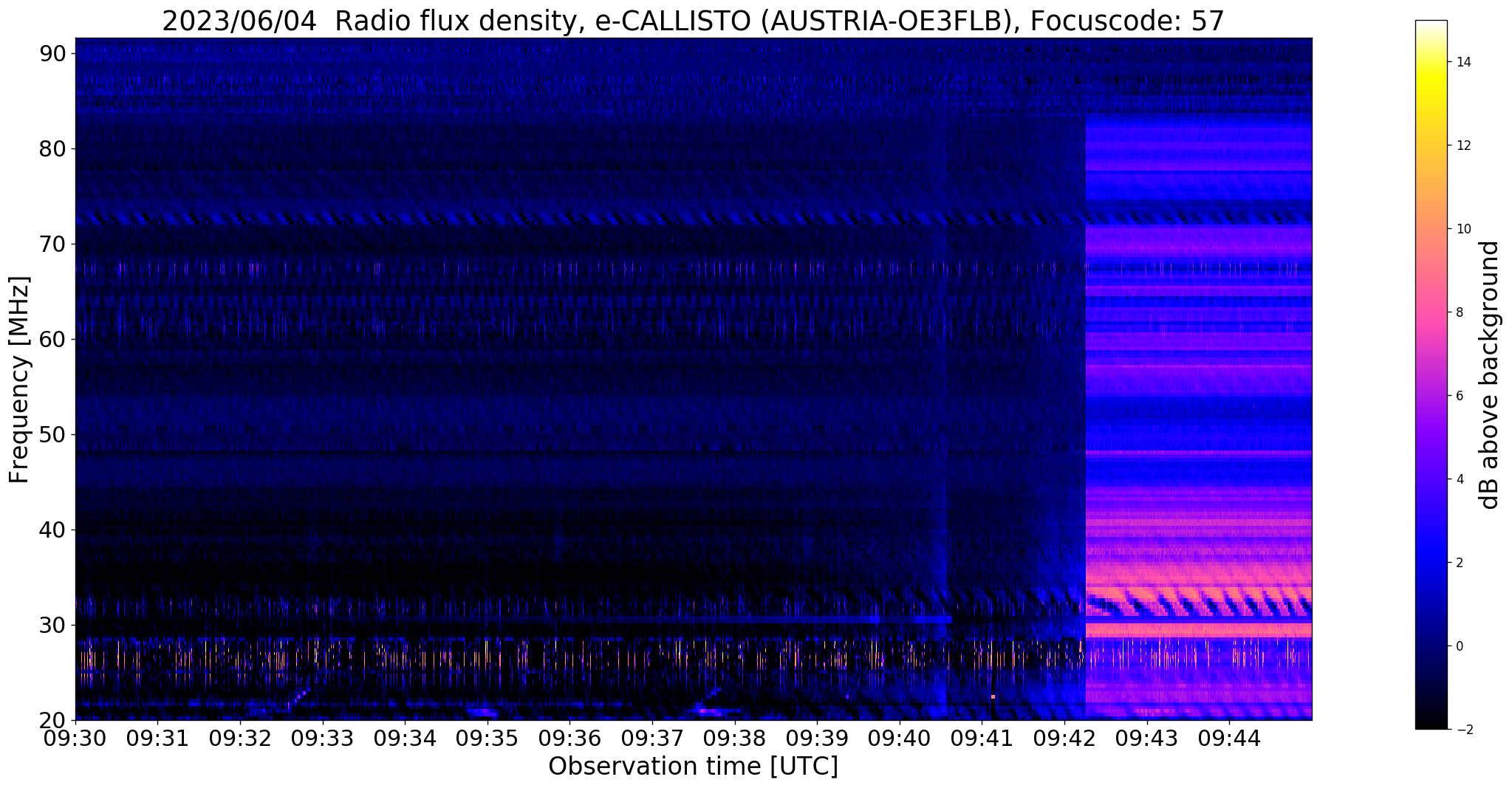The height and width of the screenshot is (788, 1512).
Task: Click the 09:35 time tick label
Action: tap(488, 739)
